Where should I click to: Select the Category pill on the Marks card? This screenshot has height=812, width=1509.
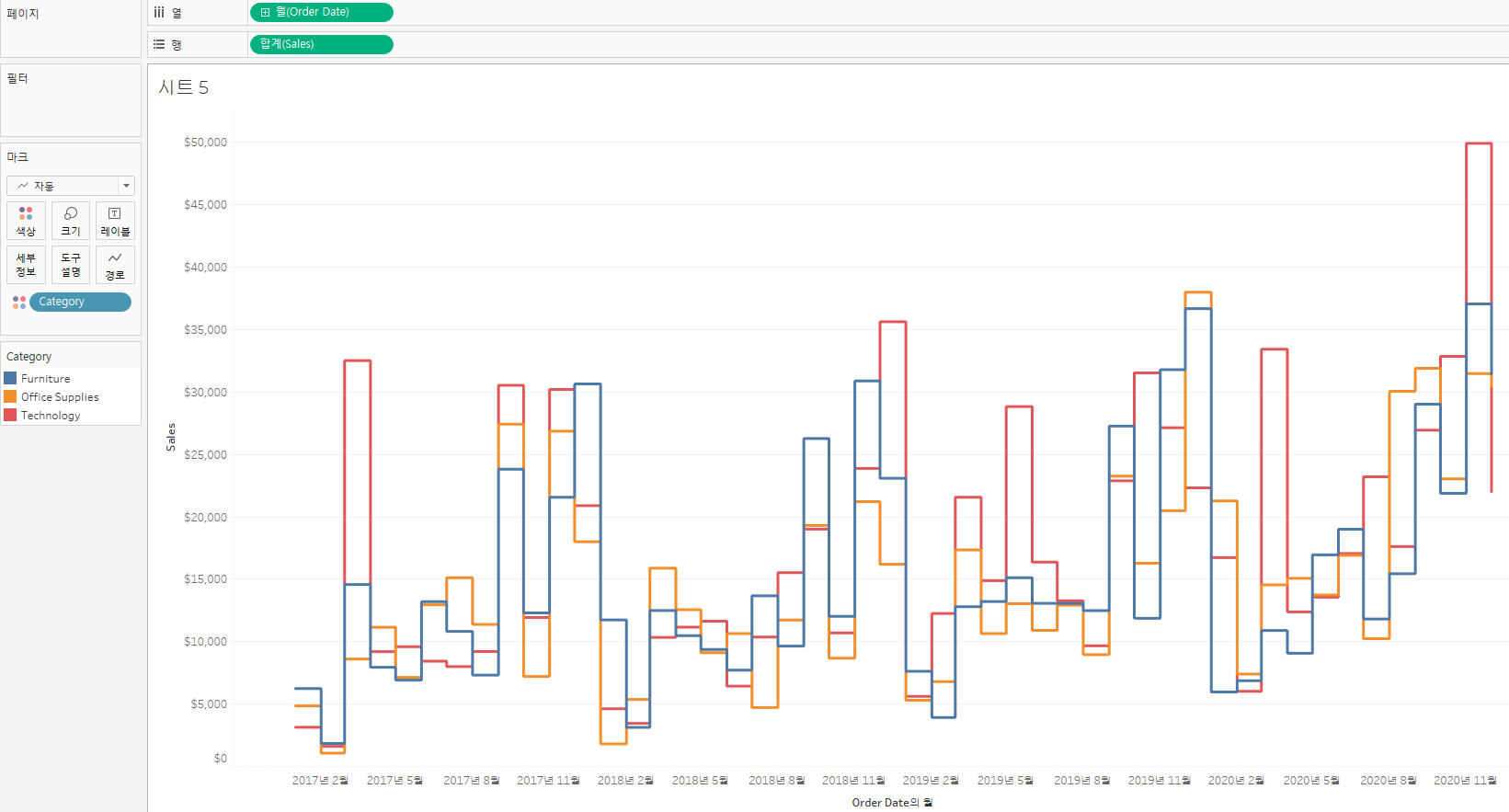point(80,302)
